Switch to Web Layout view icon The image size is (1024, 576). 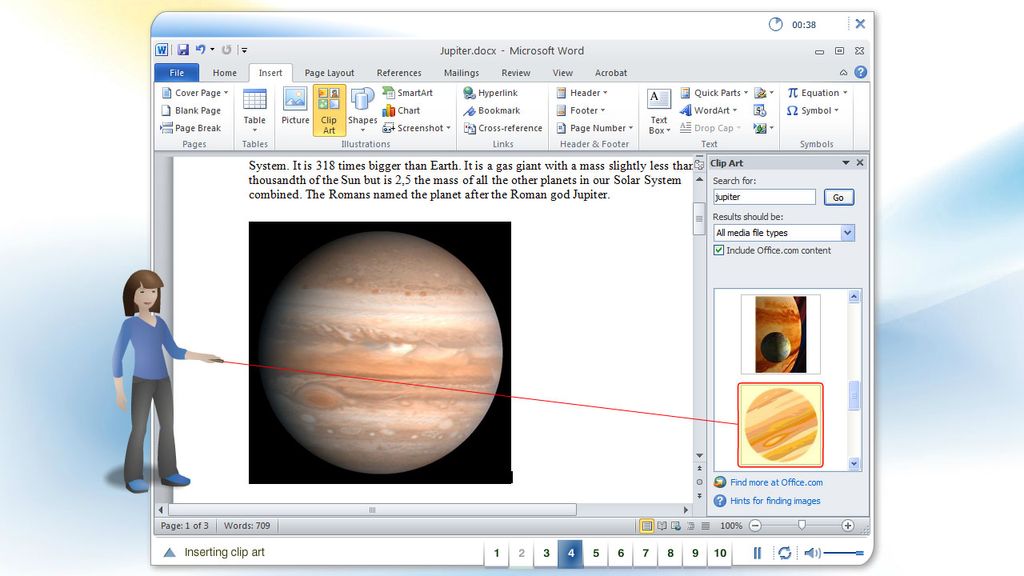click(x=676, y=526)
